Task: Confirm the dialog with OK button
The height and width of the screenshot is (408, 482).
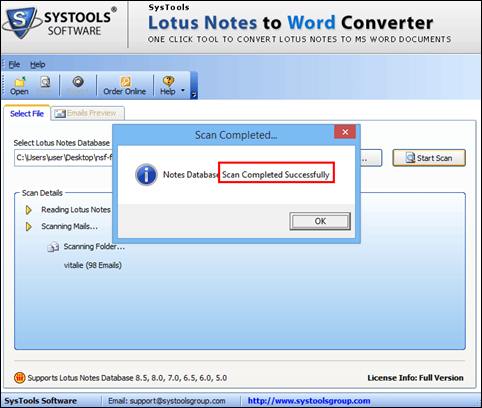Action: point(320,221)
